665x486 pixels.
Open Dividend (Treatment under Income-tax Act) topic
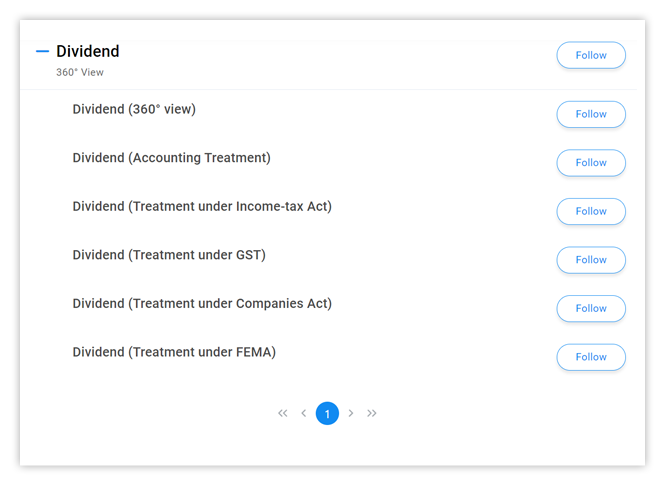tap(202, 206)
